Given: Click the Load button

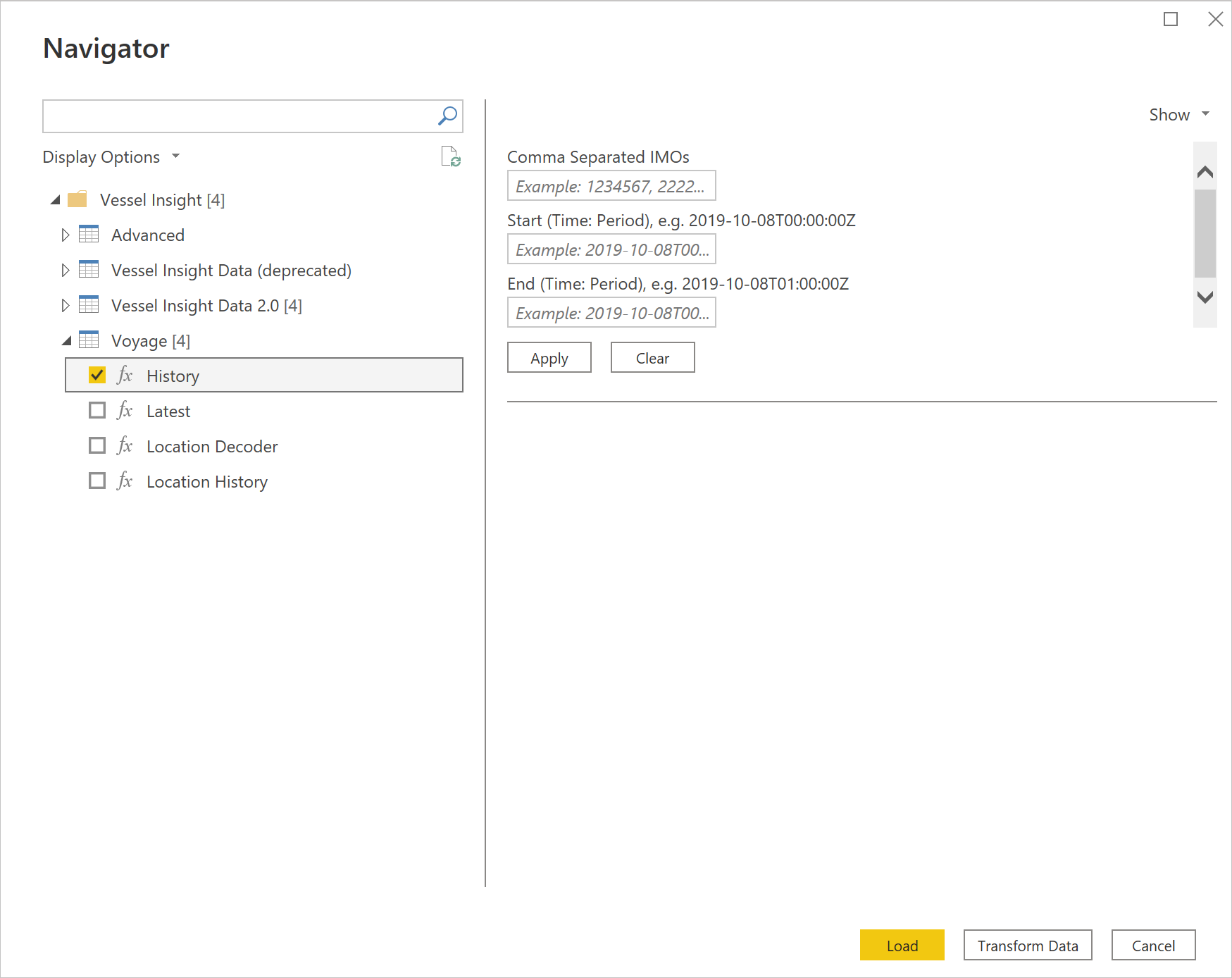Looking at the screenshot, I should tap(902, 946).
